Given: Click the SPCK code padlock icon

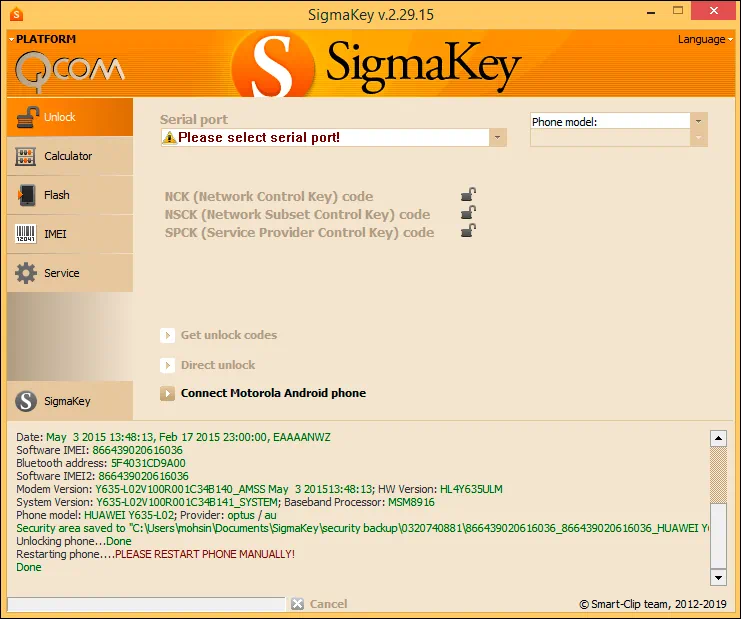Looking at the screenshot, I should [x=468, y=231].
